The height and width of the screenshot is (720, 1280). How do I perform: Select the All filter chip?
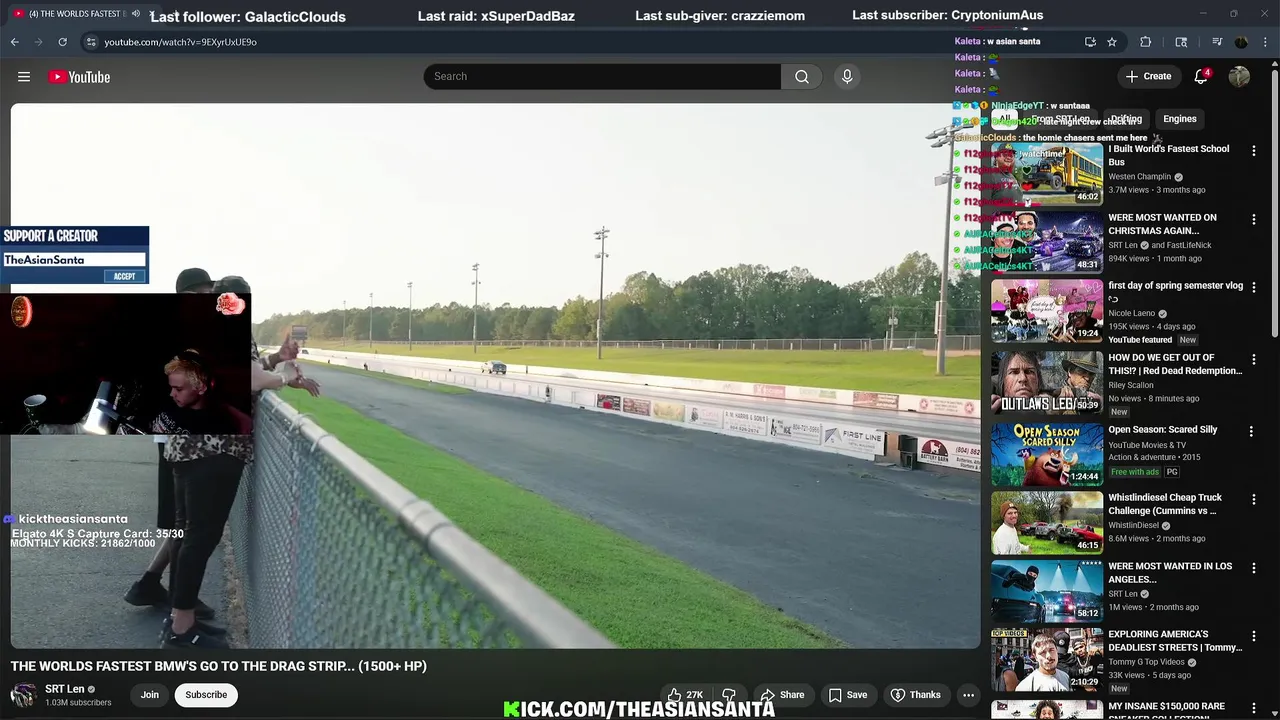coord(1004,119)
